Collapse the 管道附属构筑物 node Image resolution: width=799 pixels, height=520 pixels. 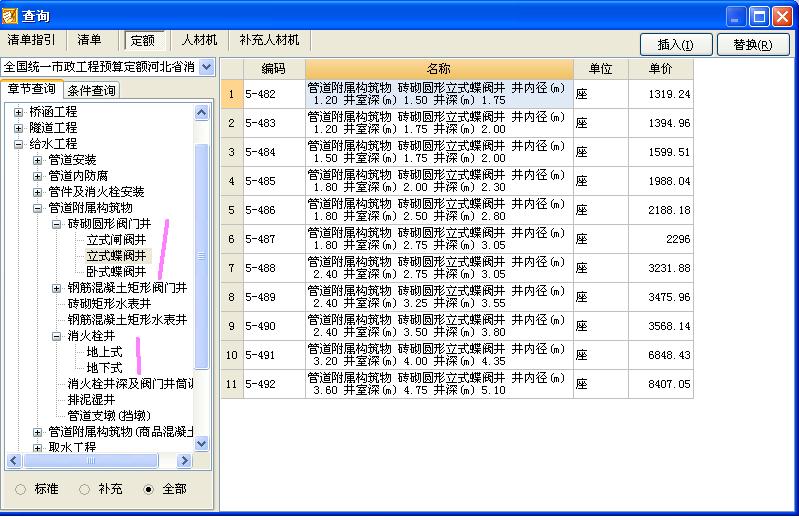[37, 208]
